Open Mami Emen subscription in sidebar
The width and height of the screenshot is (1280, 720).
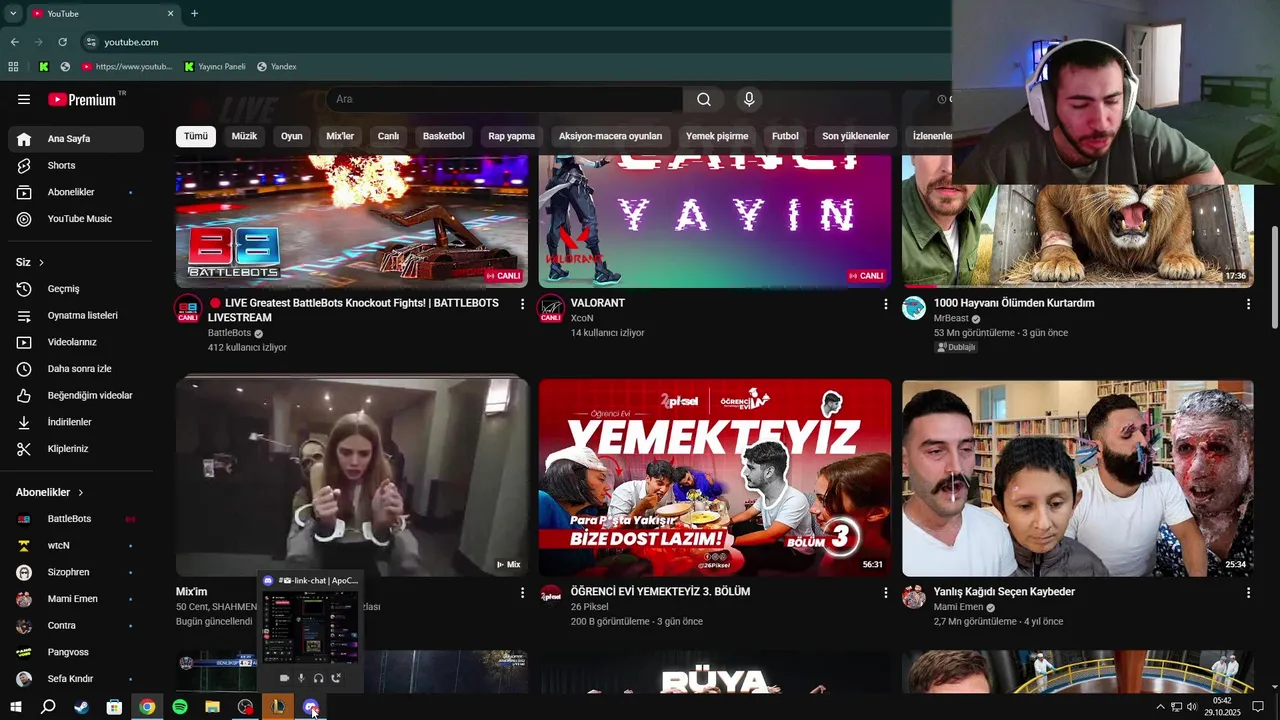[x=76, y=599]
